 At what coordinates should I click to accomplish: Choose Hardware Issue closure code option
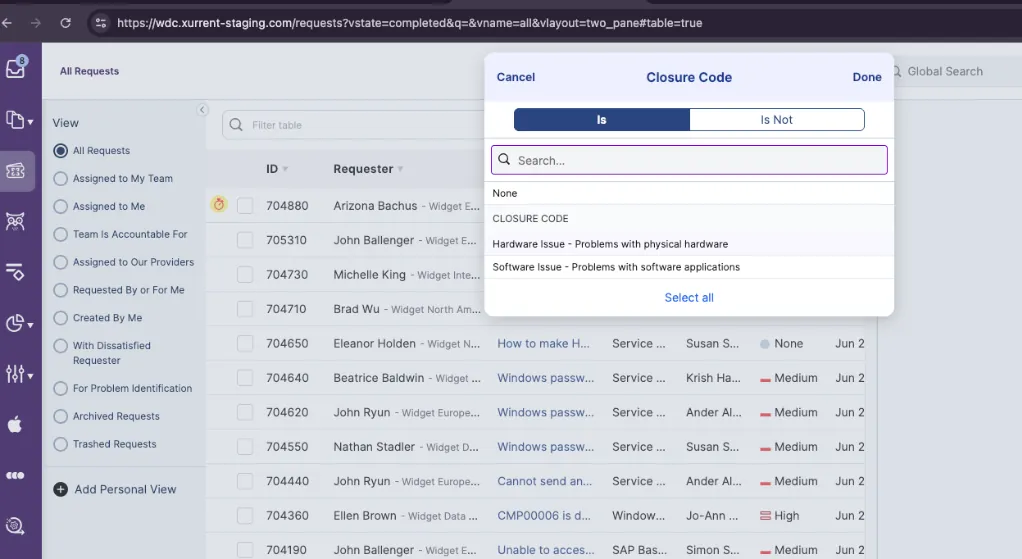tap(689, 244)
